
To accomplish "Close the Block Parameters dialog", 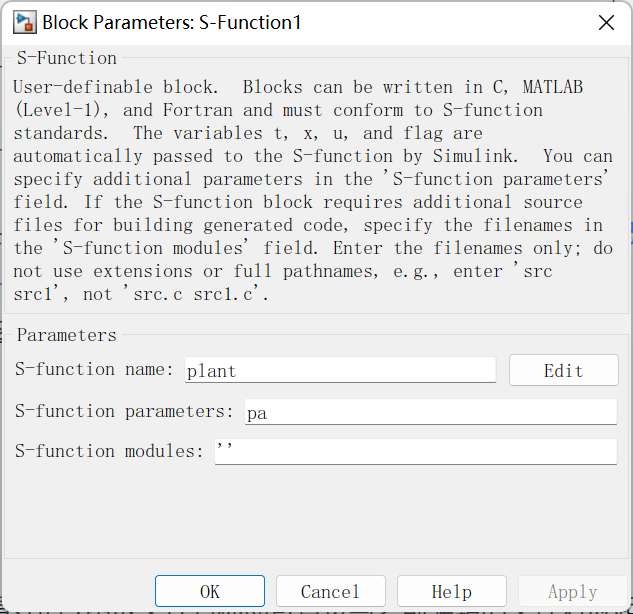I will click(x=605, y=22).
